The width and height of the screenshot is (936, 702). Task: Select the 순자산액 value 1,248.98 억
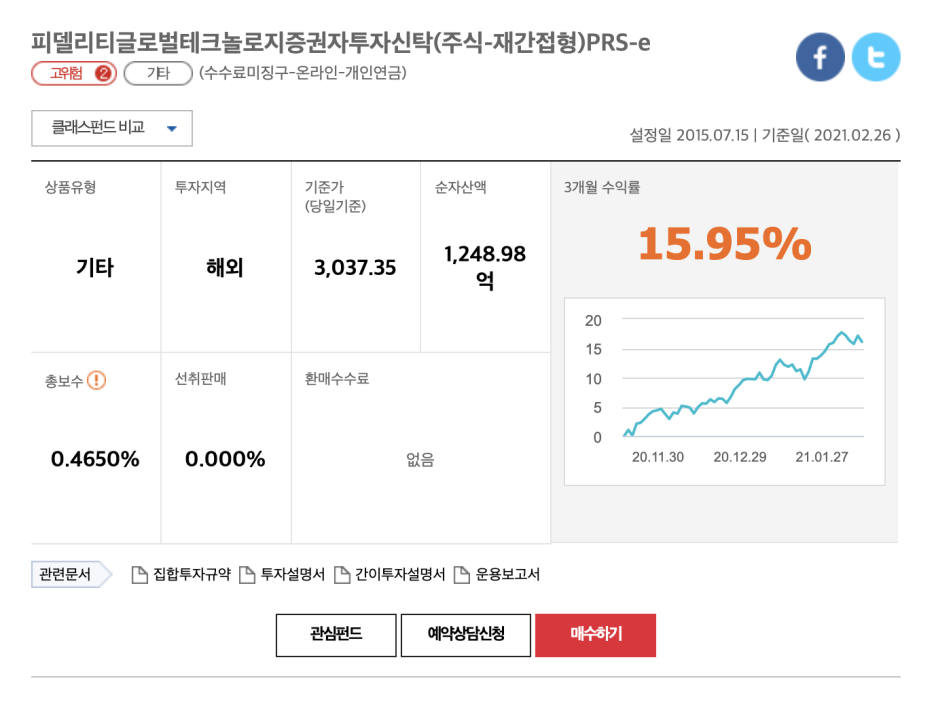(x=485, y=267)
